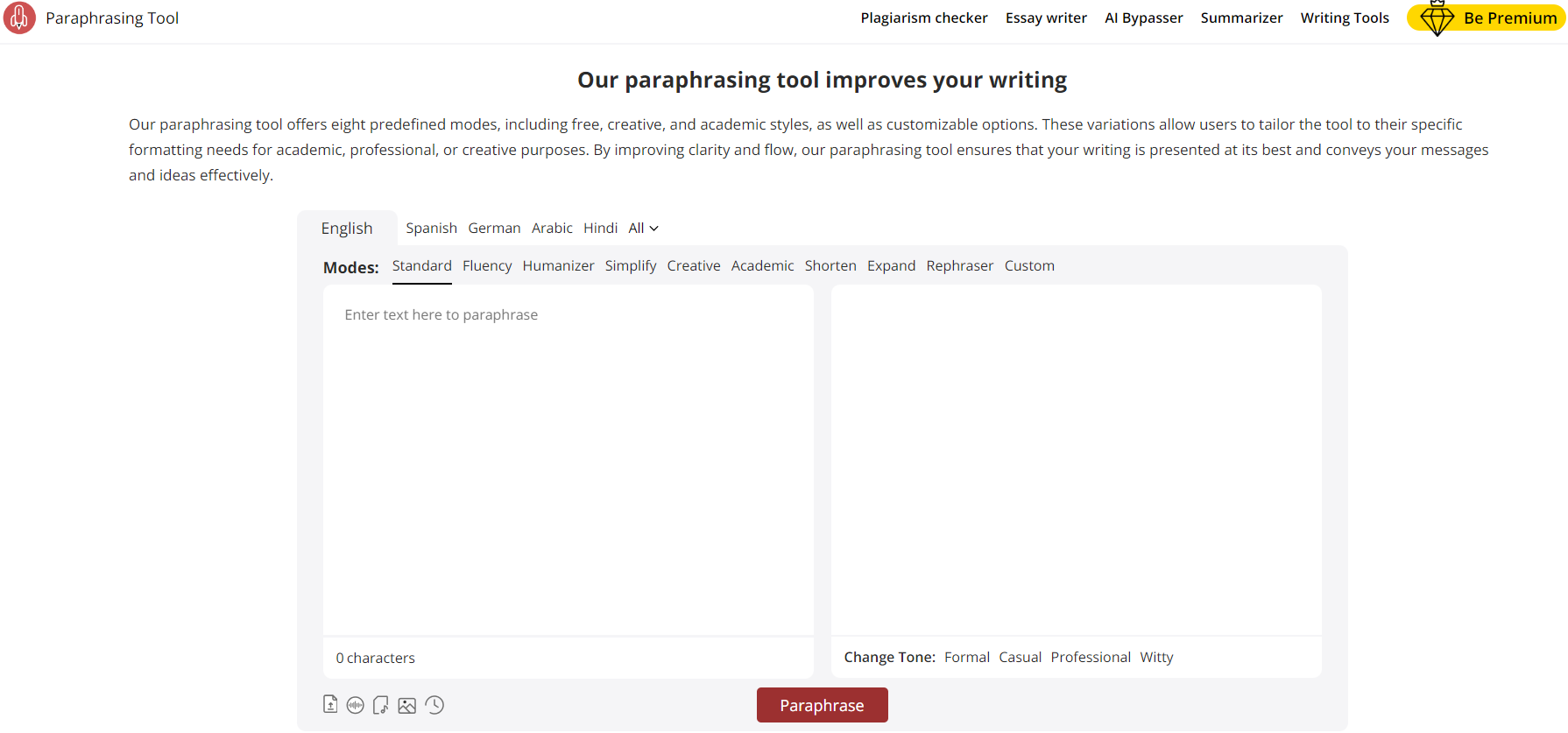This screenshot has width=1568, height=733.
Task: Select the Custom mode option
Action: 1028,266
